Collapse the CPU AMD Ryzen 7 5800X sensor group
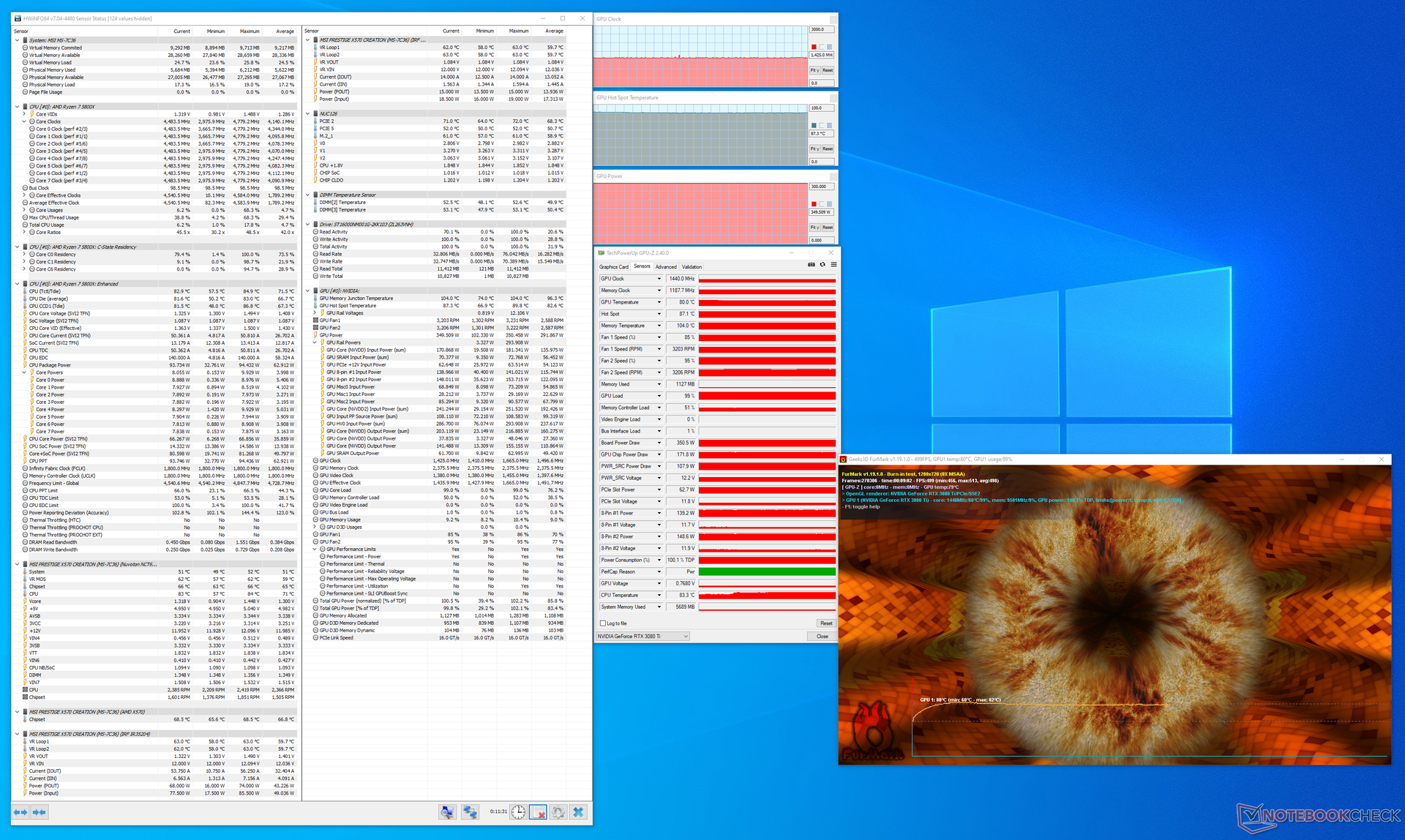Screen dimensions: 1405x840 (18, 107)
